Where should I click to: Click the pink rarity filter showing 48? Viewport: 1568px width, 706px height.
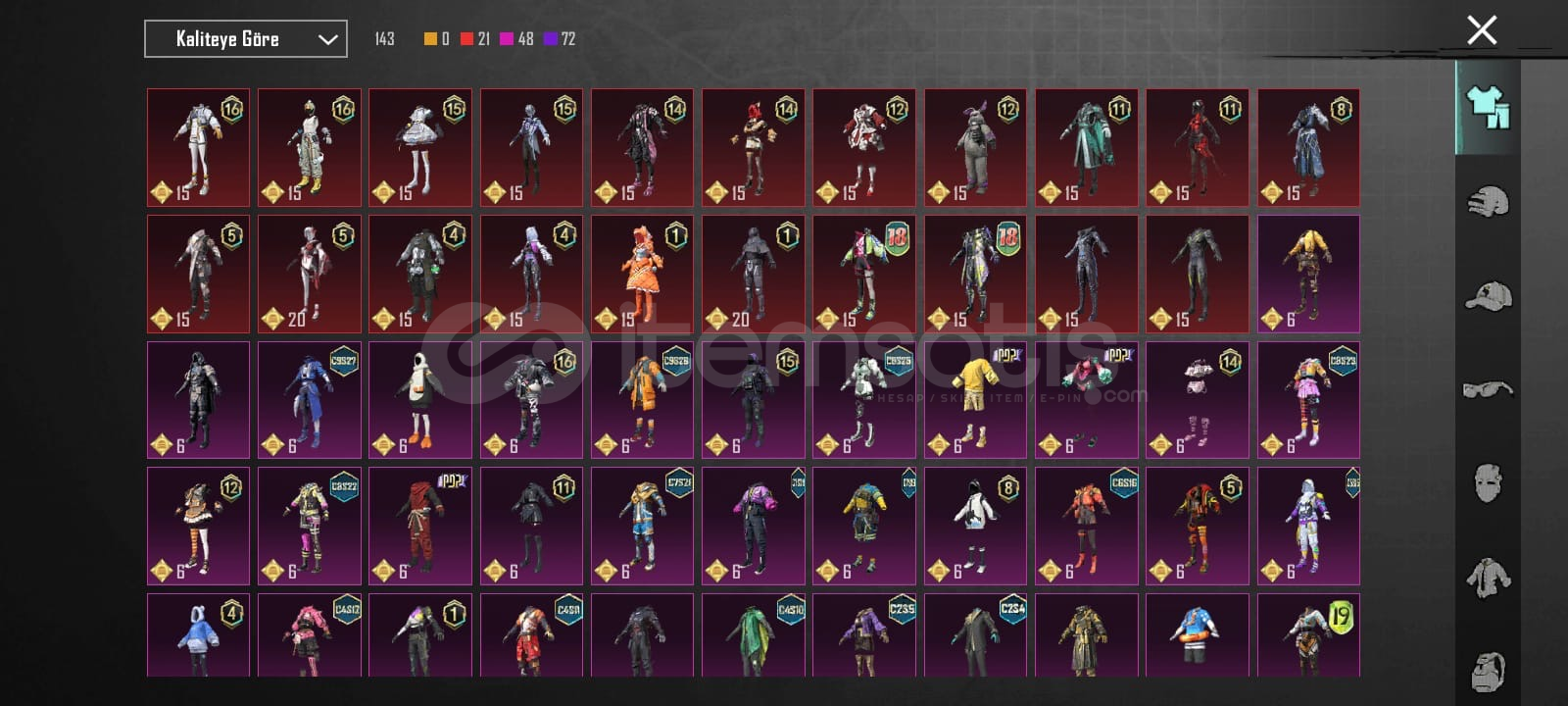516,39
